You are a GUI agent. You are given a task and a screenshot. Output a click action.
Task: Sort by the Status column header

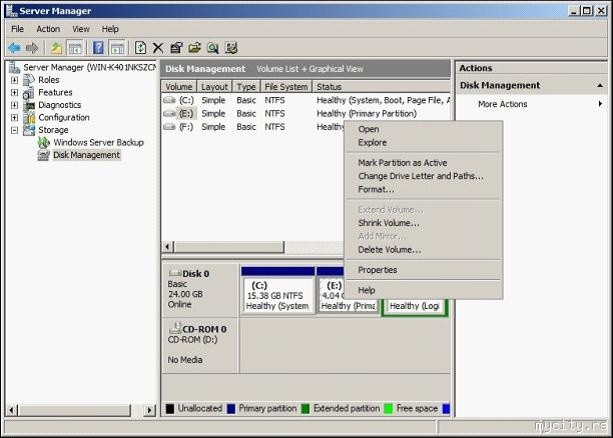[x=382, y=87]
